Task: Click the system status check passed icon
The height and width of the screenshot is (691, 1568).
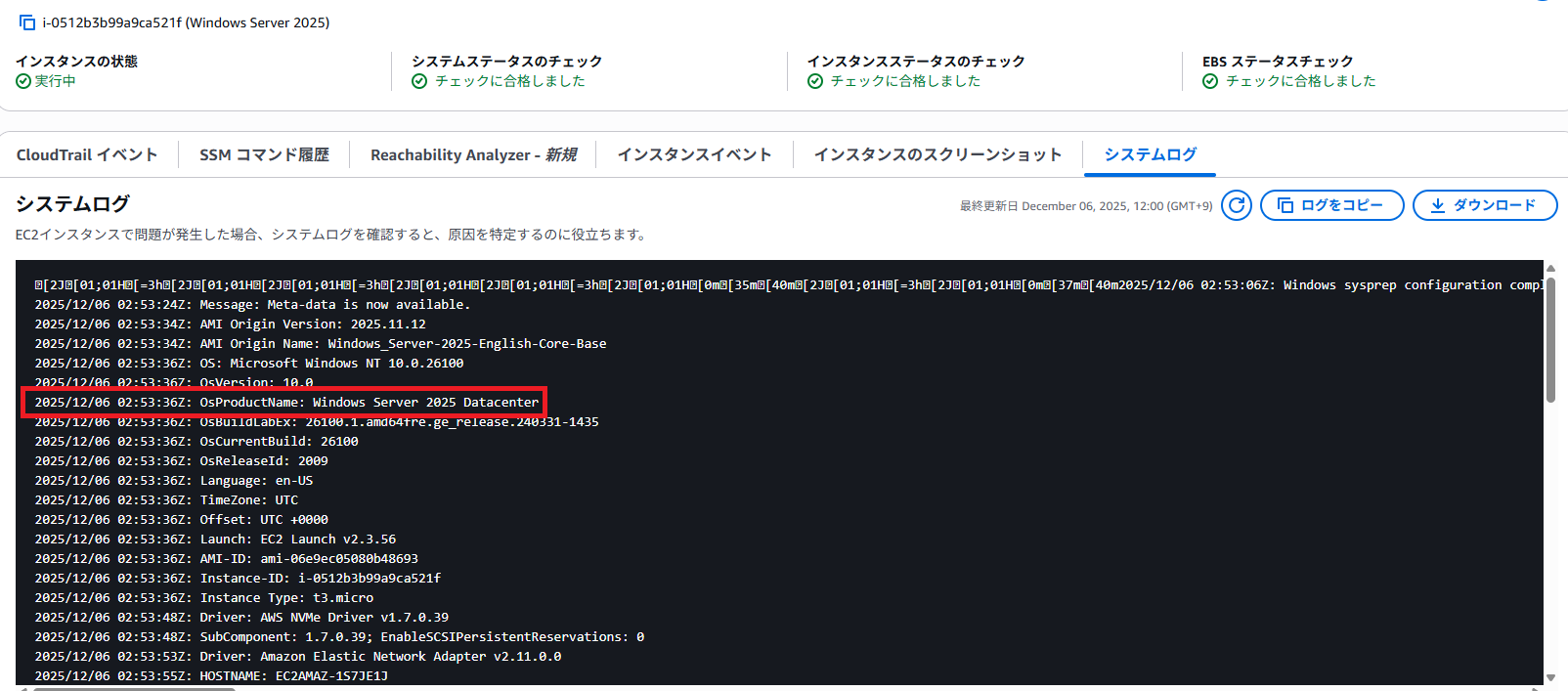Action: tap(419, 81)
